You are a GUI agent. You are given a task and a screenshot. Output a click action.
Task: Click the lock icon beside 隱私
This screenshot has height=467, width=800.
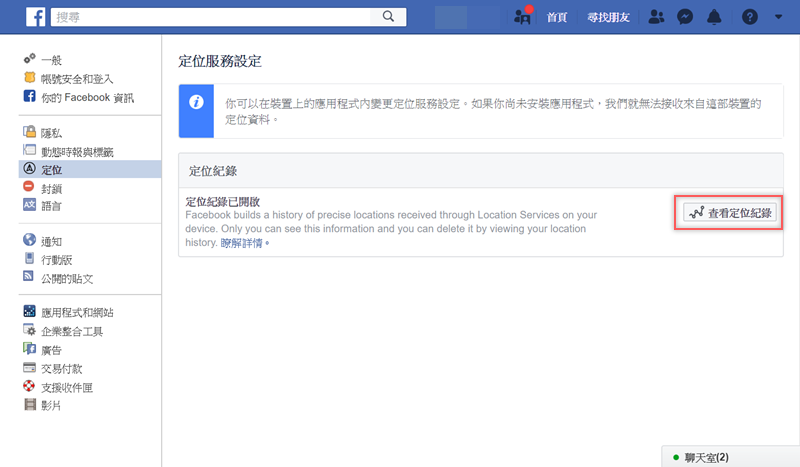[29, 132]
